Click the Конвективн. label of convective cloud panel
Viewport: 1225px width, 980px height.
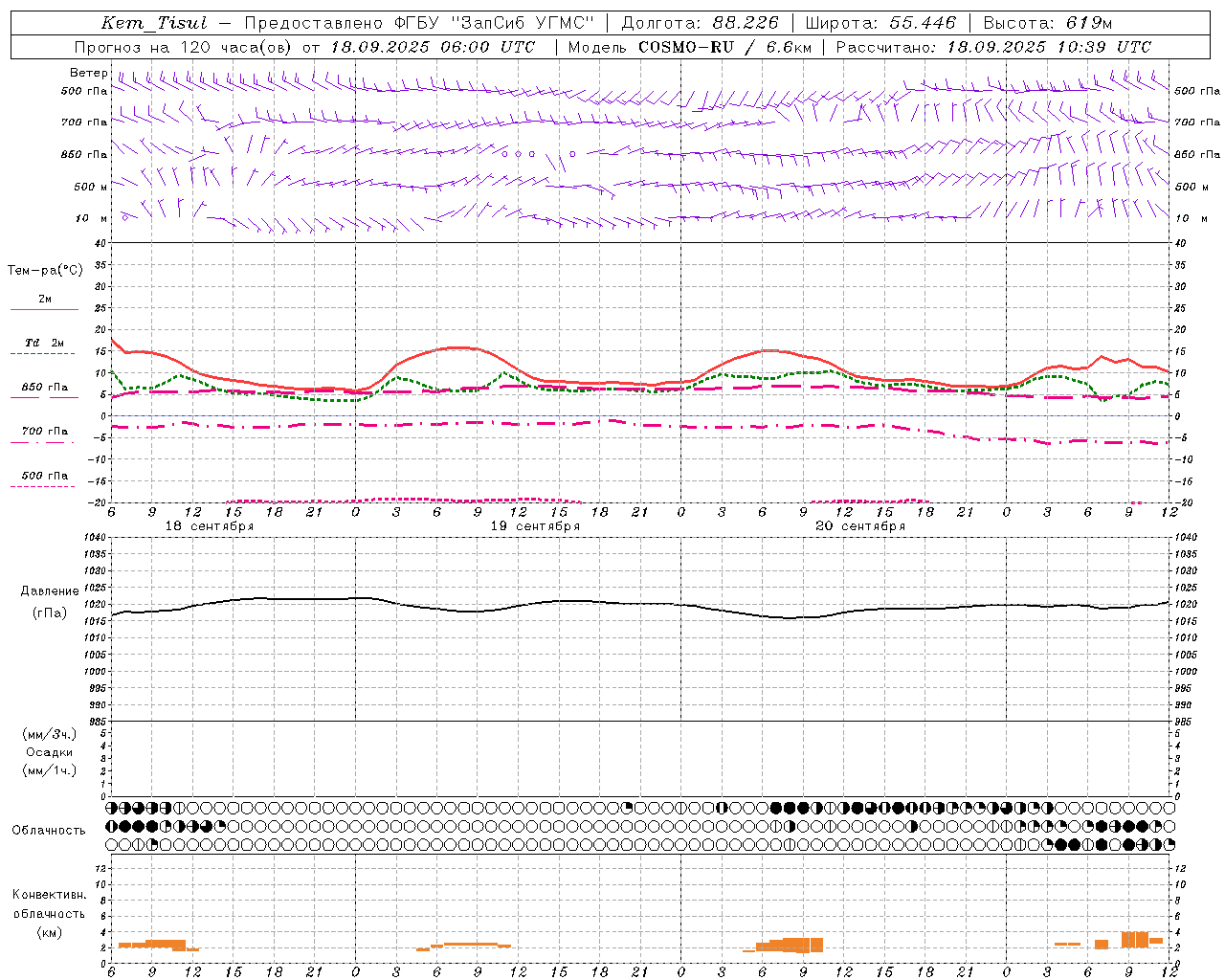49,895
